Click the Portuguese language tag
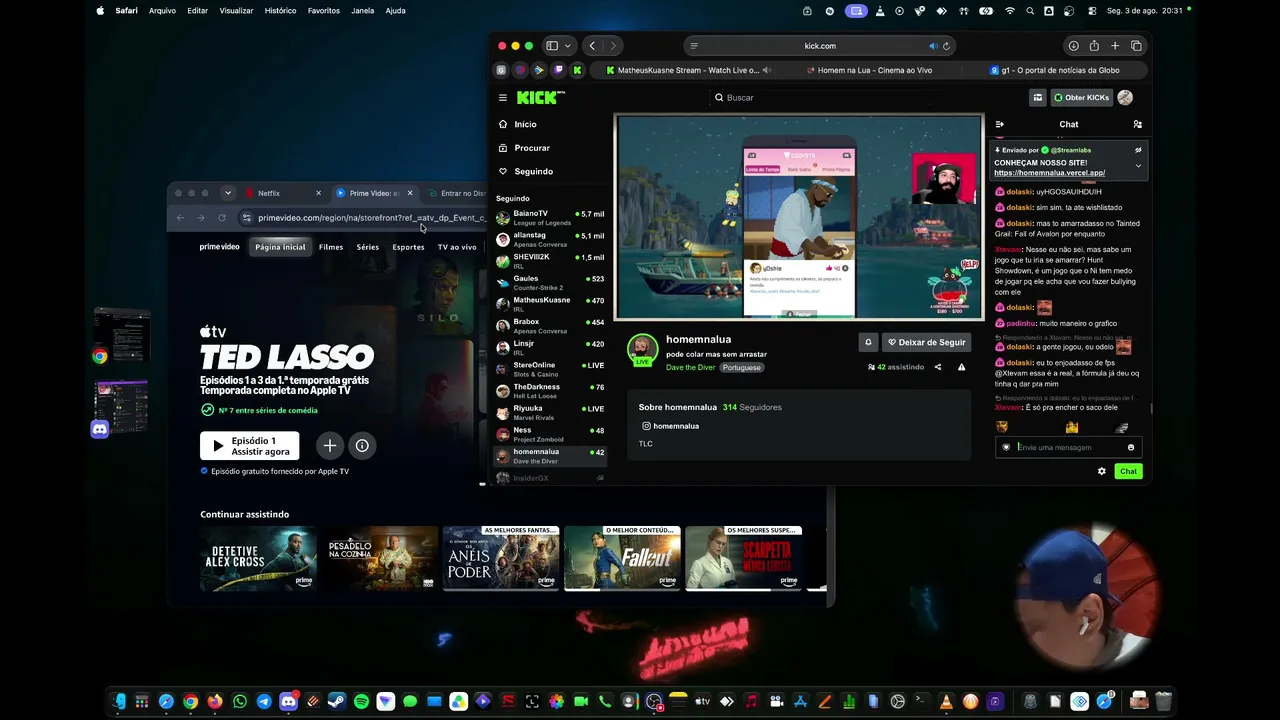This screenshot has width=1280, height=720. click(742, 367)
